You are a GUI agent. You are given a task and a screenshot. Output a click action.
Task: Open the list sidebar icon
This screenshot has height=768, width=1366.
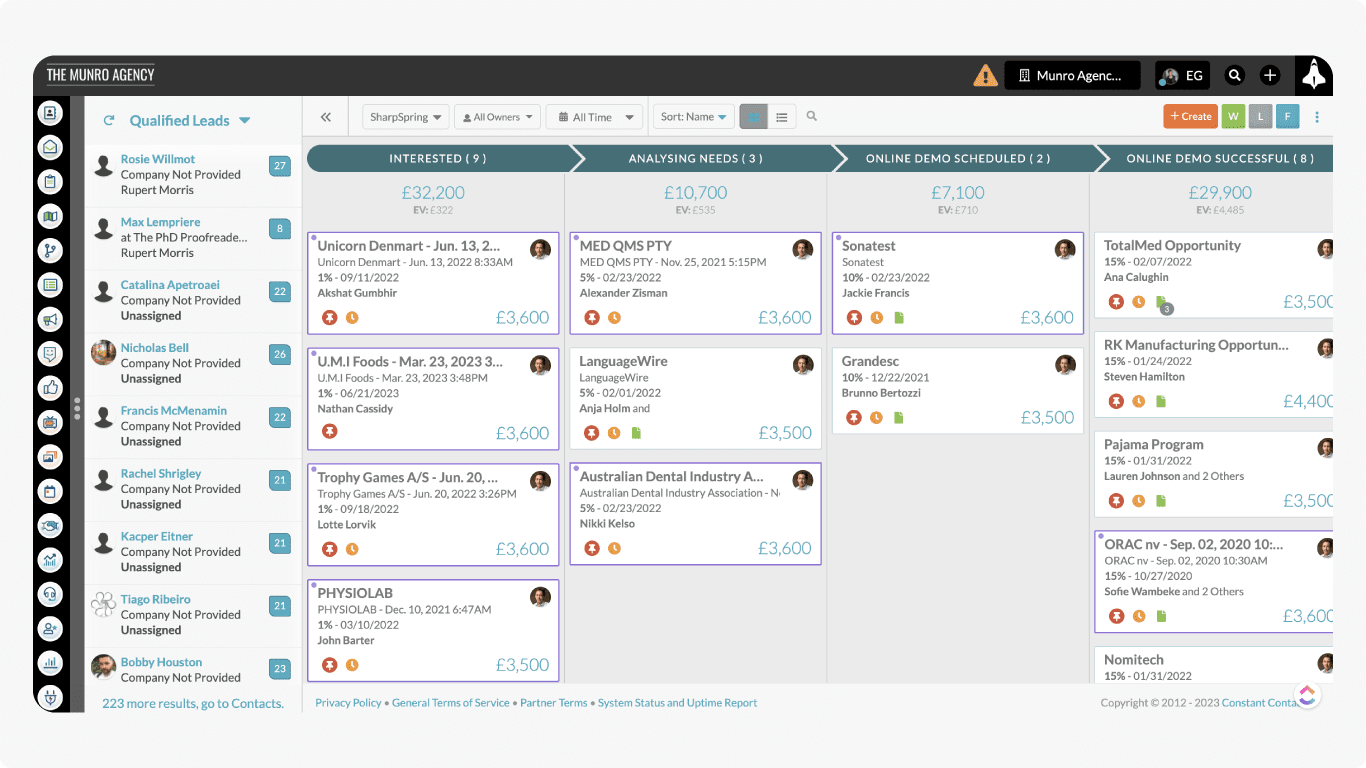(50, 285)
